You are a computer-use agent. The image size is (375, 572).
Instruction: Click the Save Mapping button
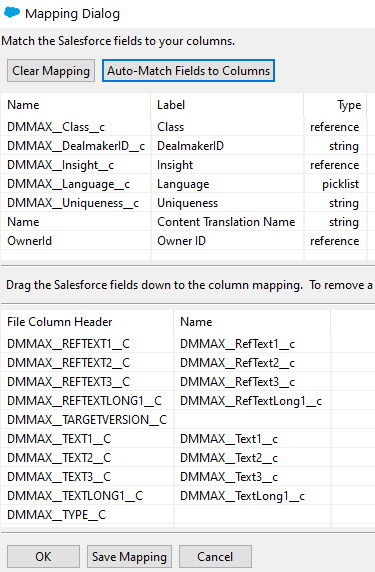(x=129, y=557)
